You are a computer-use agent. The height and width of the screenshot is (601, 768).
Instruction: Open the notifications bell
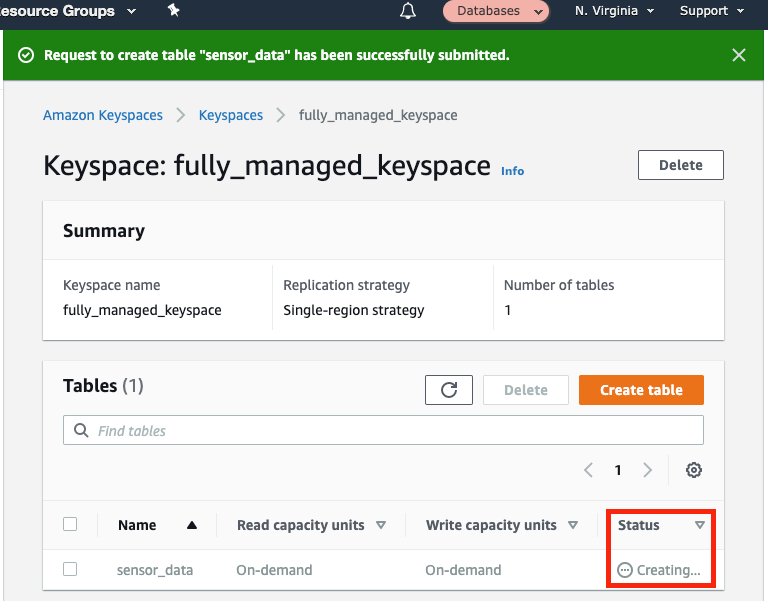tap(408, 11)
